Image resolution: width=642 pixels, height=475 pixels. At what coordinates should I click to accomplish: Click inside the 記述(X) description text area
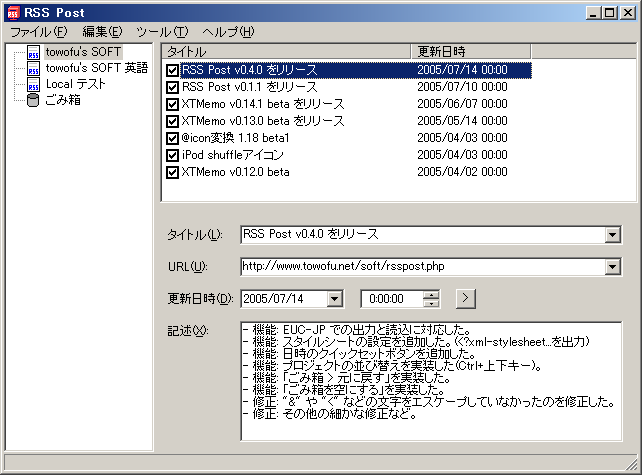[x=431, y=381]
